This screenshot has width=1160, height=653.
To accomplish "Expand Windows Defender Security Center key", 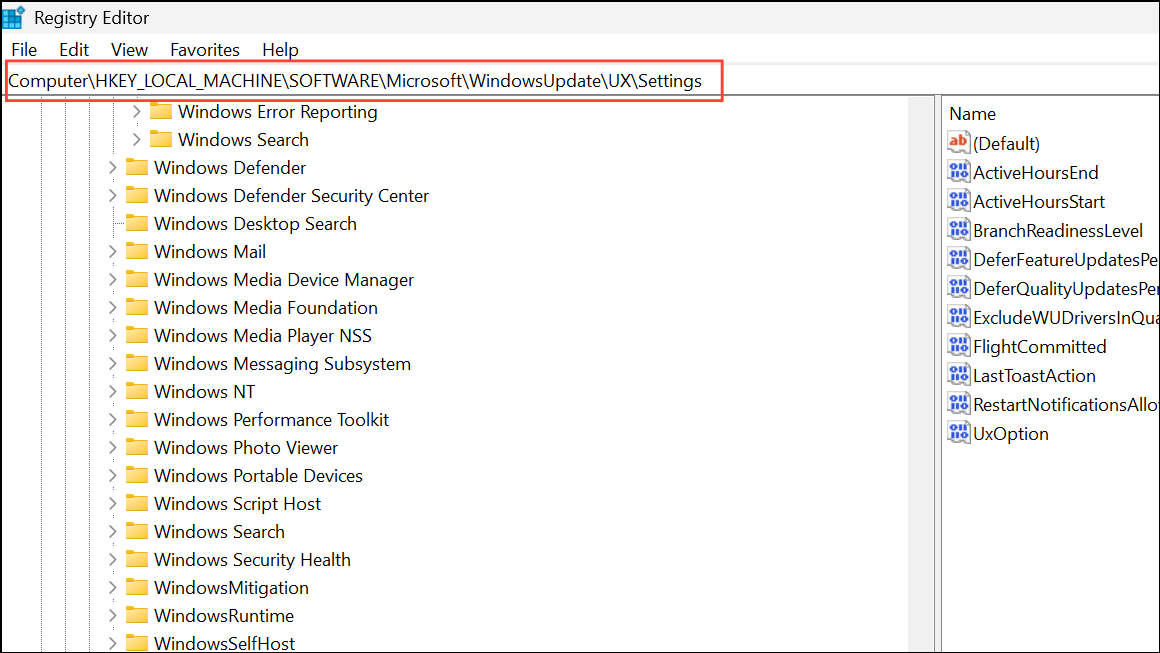I will pyautogui.click(x=112, y=196).
